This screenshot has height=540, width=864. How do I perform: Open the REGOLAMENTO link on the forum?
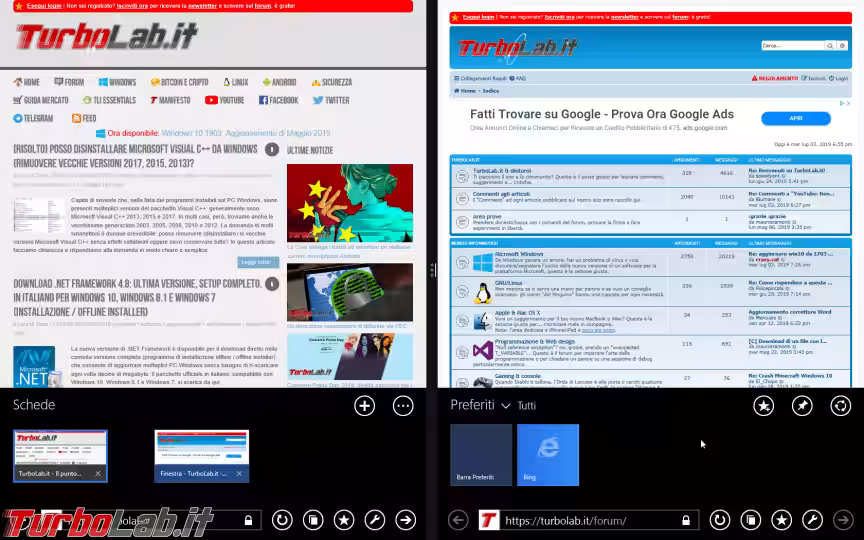point(775,78)
